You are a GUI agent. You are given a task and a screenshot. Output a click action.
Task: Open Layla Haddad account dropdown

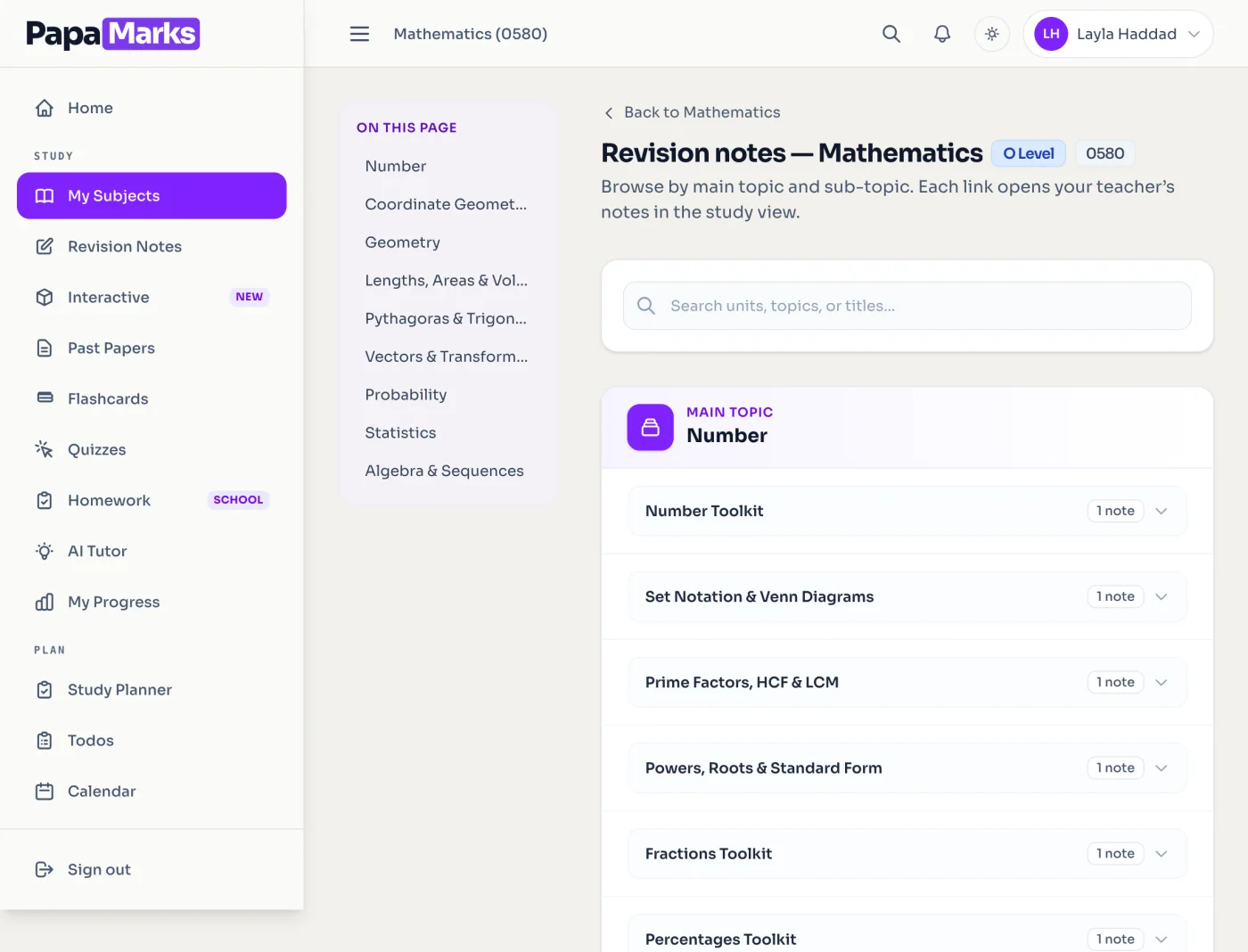(1118, 34)
